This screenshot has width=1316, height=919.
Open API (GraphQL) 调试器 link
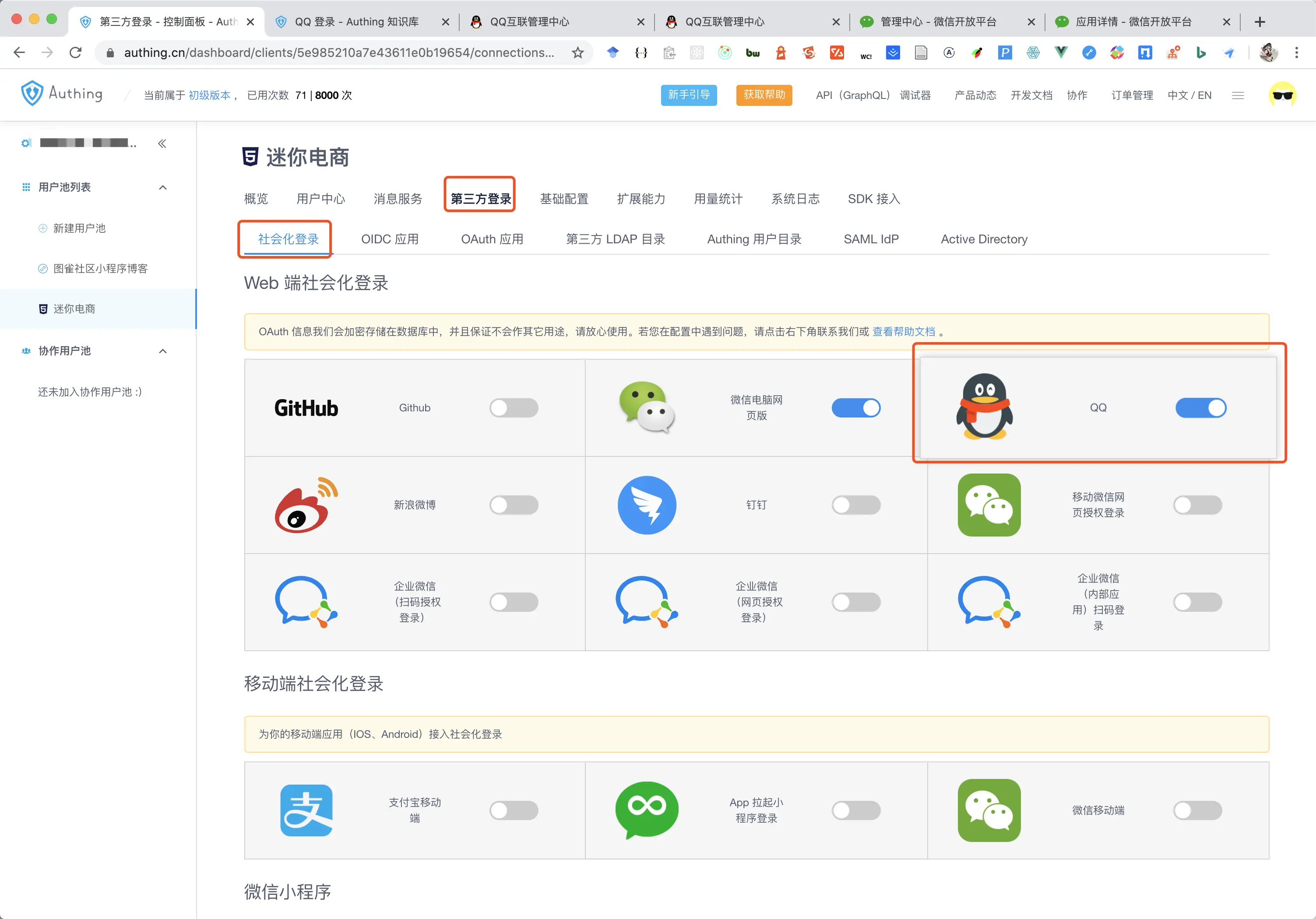pyautogui.click(x=873, y=95)
